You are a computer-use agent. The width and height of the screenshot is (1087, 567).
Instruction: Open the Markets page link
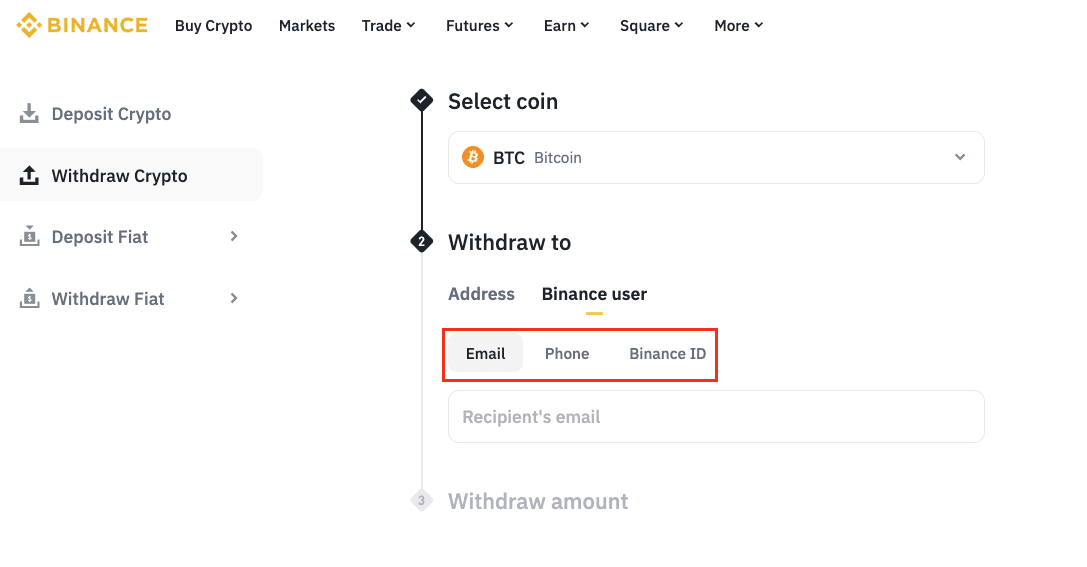click(307, 26)
